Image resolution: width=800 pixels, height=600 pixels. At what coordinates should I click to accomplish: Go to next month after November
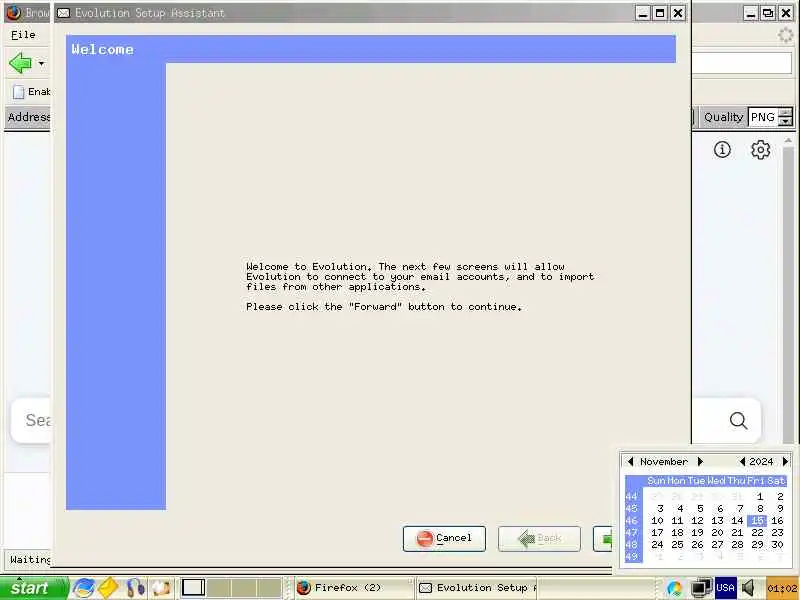(701, 461)
